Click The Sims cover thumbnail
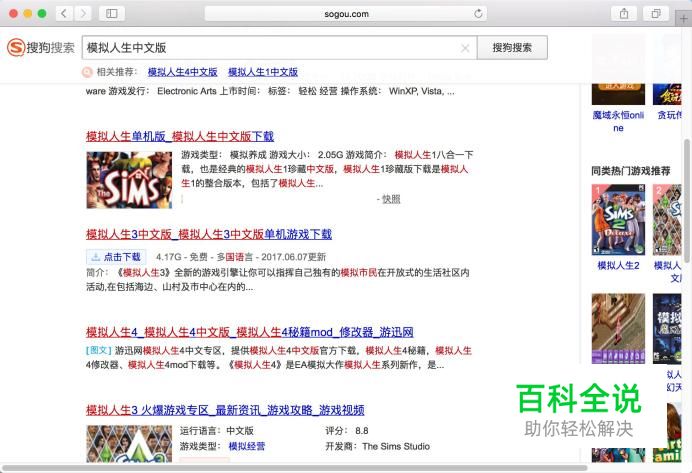The height and width of the screenshot is (473, 692). [129, 180]
